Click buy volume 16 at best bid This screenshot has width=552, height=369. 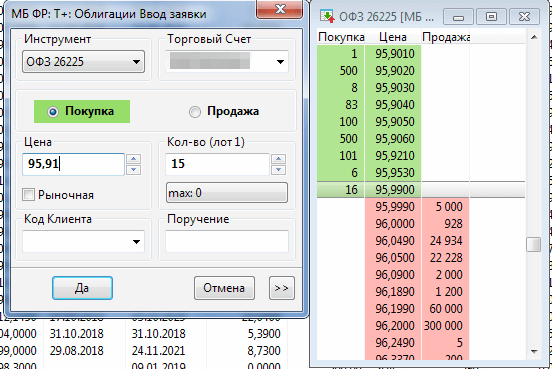coord(351,190)
